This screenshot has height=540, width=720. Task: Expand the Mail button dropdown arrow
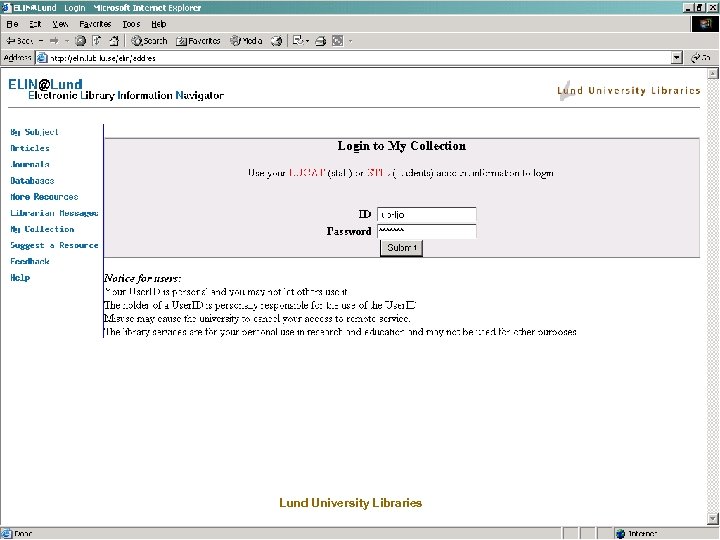coord(307,41)
